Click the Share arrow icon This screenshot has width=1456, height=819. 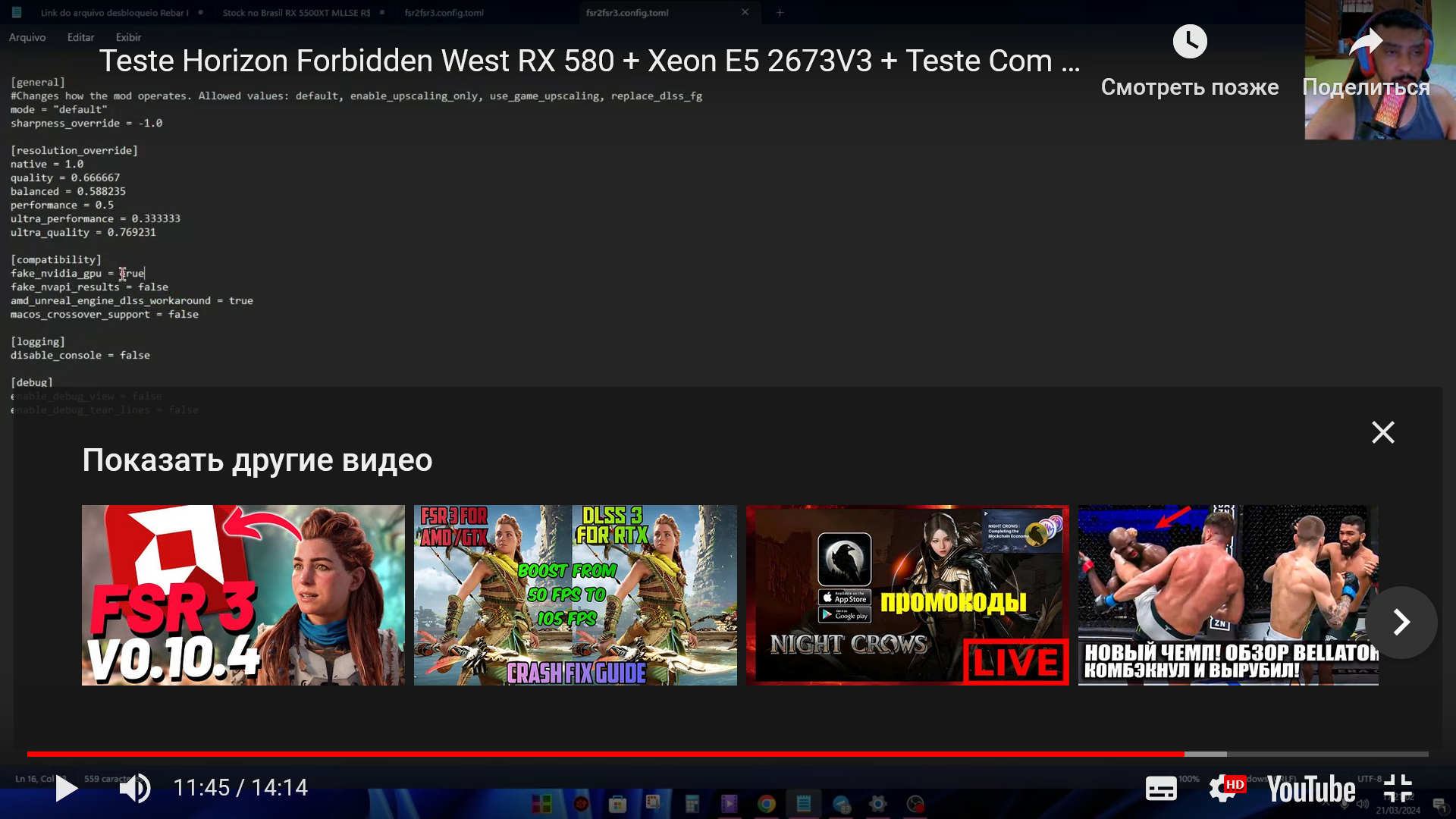1366,43
